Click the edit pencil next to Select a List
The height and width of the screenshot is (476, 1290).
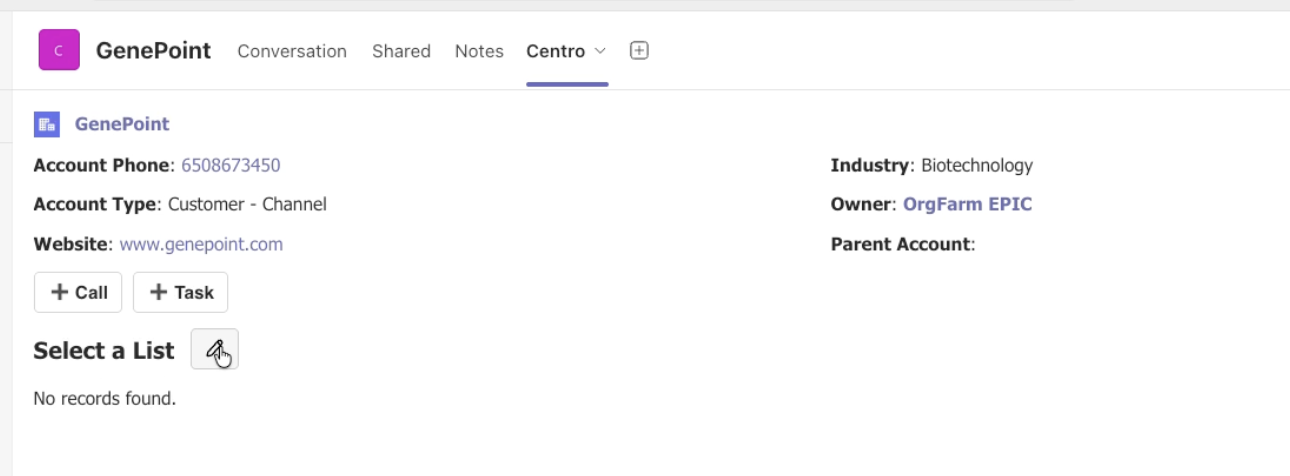(x=215, y=349)
